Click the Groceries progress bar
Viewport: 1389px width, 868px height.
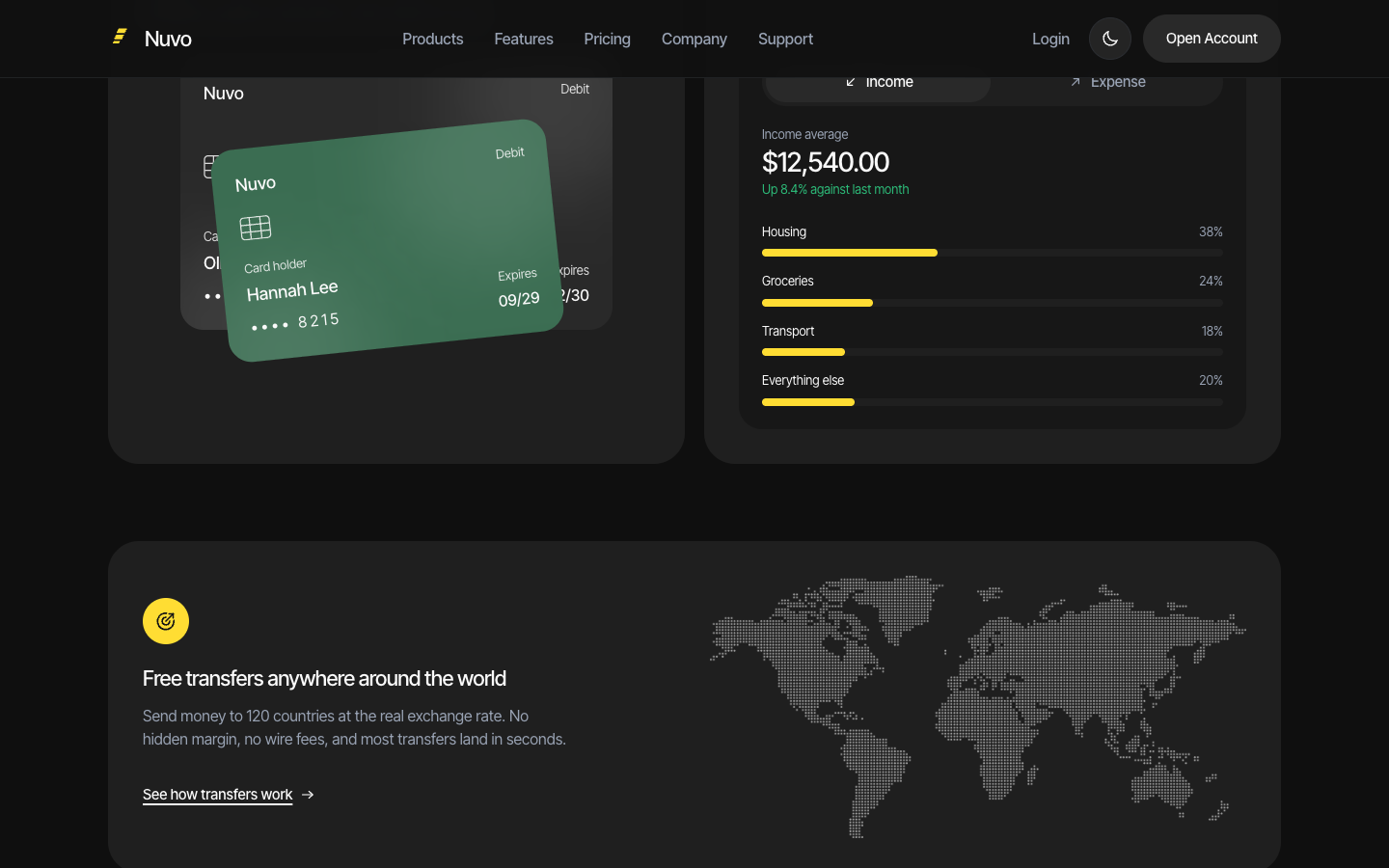click(993, 303)
